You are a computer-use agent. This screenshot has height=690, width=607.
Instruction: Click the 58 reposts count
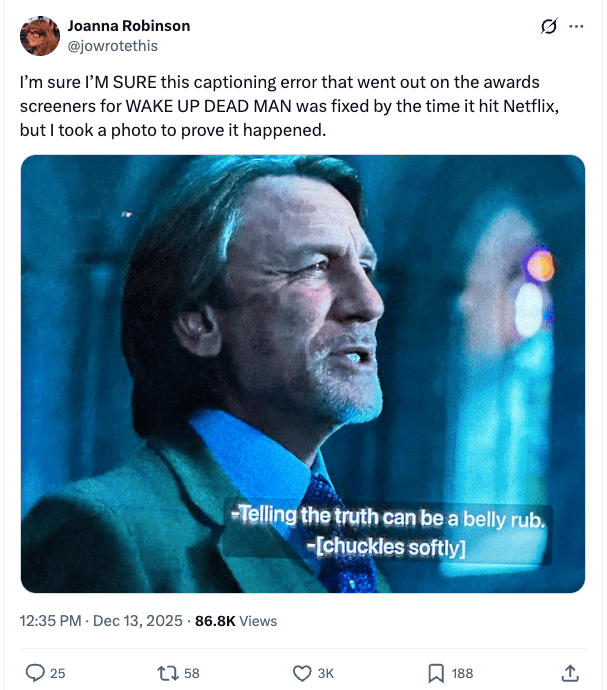coord(192,673)
